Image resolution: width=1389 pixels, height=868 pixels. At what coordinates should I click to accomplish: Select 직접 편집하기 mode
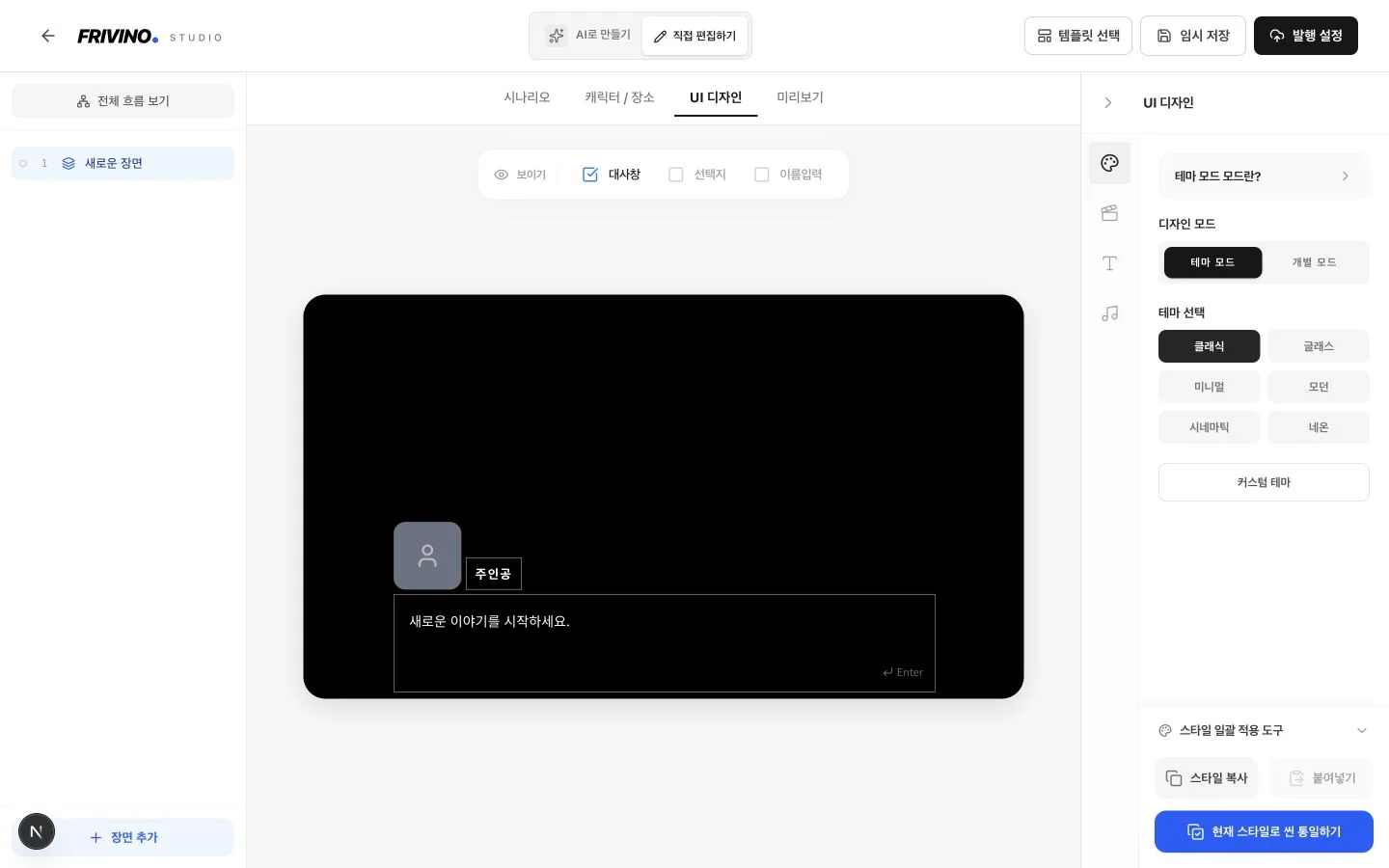tap(694, 36)
